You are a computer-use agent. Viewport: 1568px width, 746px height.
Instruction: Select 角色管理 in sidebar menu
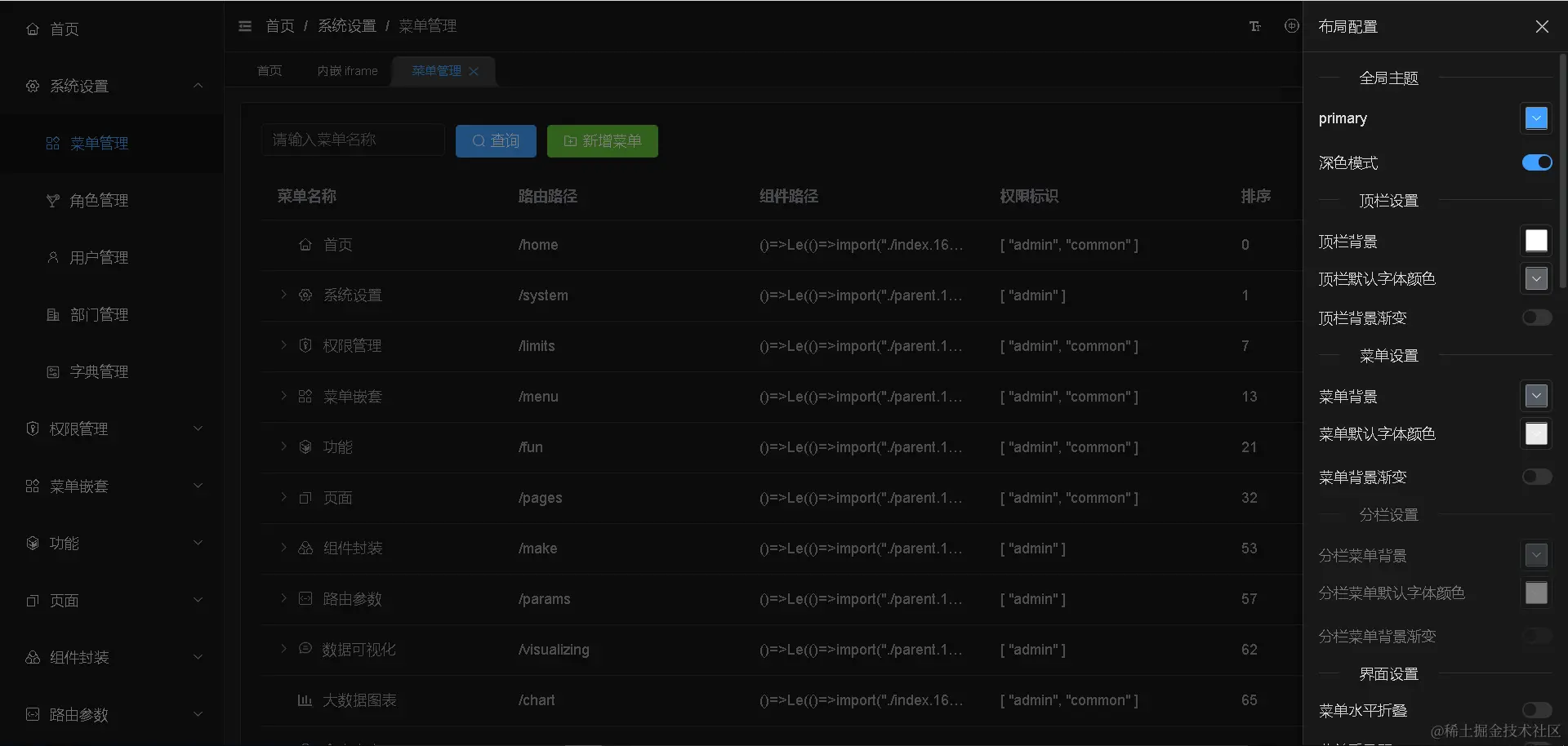pyautogui.click(x=112, y=201)
